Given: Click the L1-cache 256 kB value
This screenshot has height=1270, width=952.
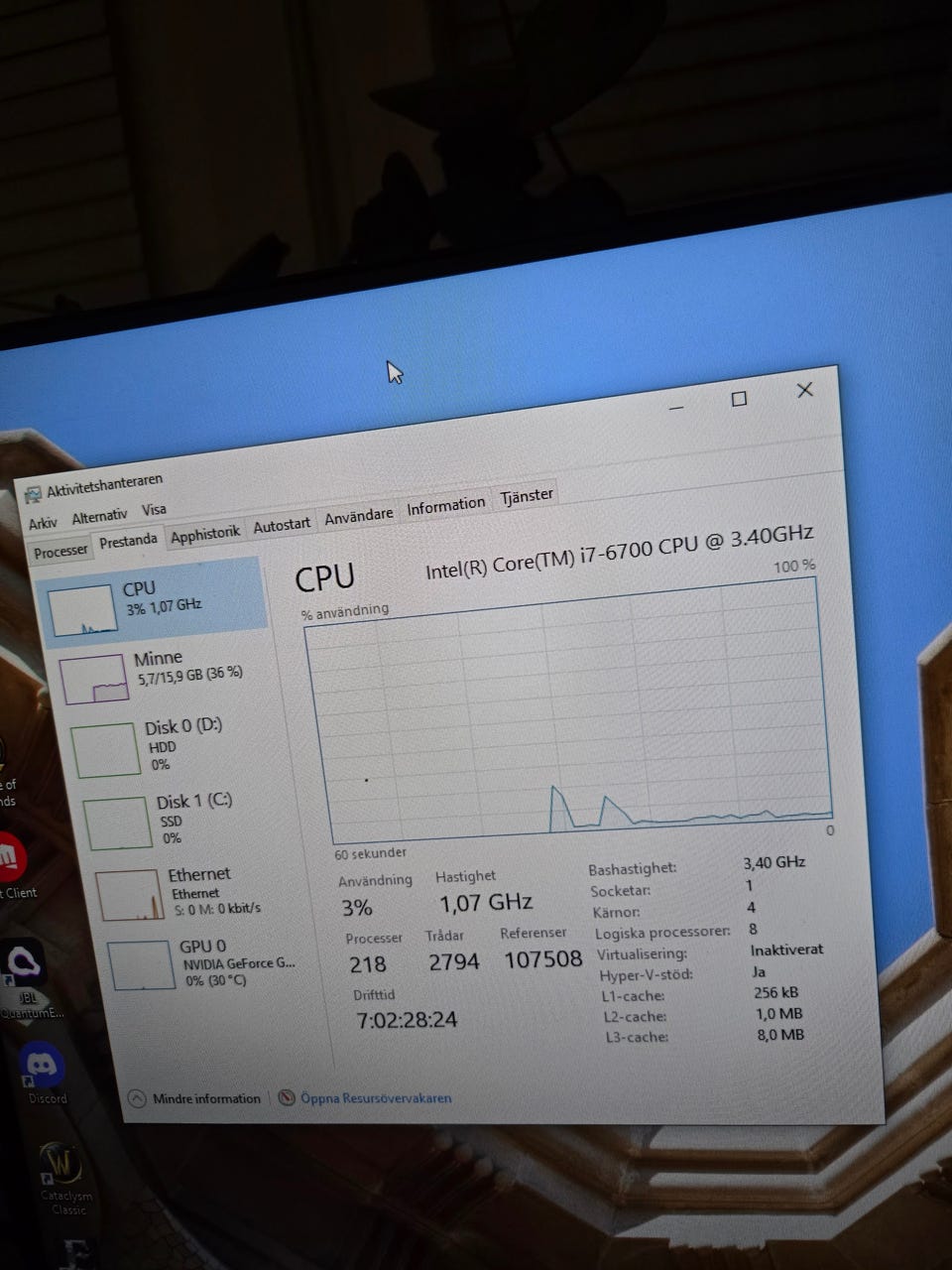Looking at the screenshot, I should 776,992.
